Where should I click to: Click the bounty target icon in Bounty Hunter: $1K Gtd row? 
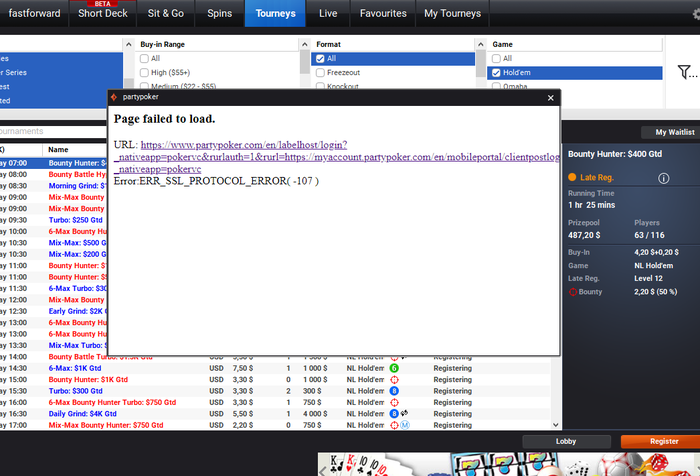[394, 380]
